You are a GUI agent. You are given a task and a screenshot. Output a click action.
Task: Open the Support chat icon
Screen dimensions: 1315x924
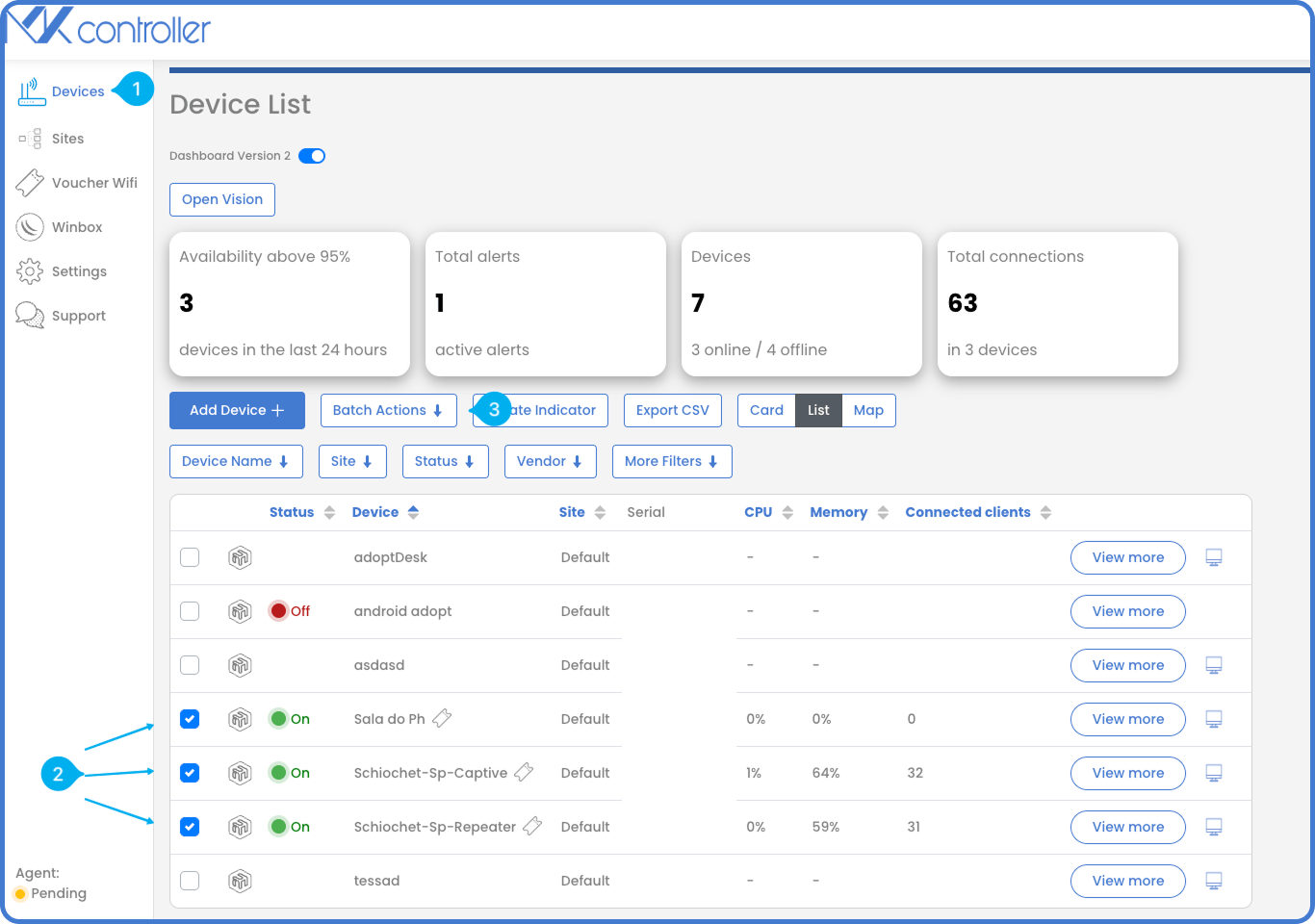(78, 315)
